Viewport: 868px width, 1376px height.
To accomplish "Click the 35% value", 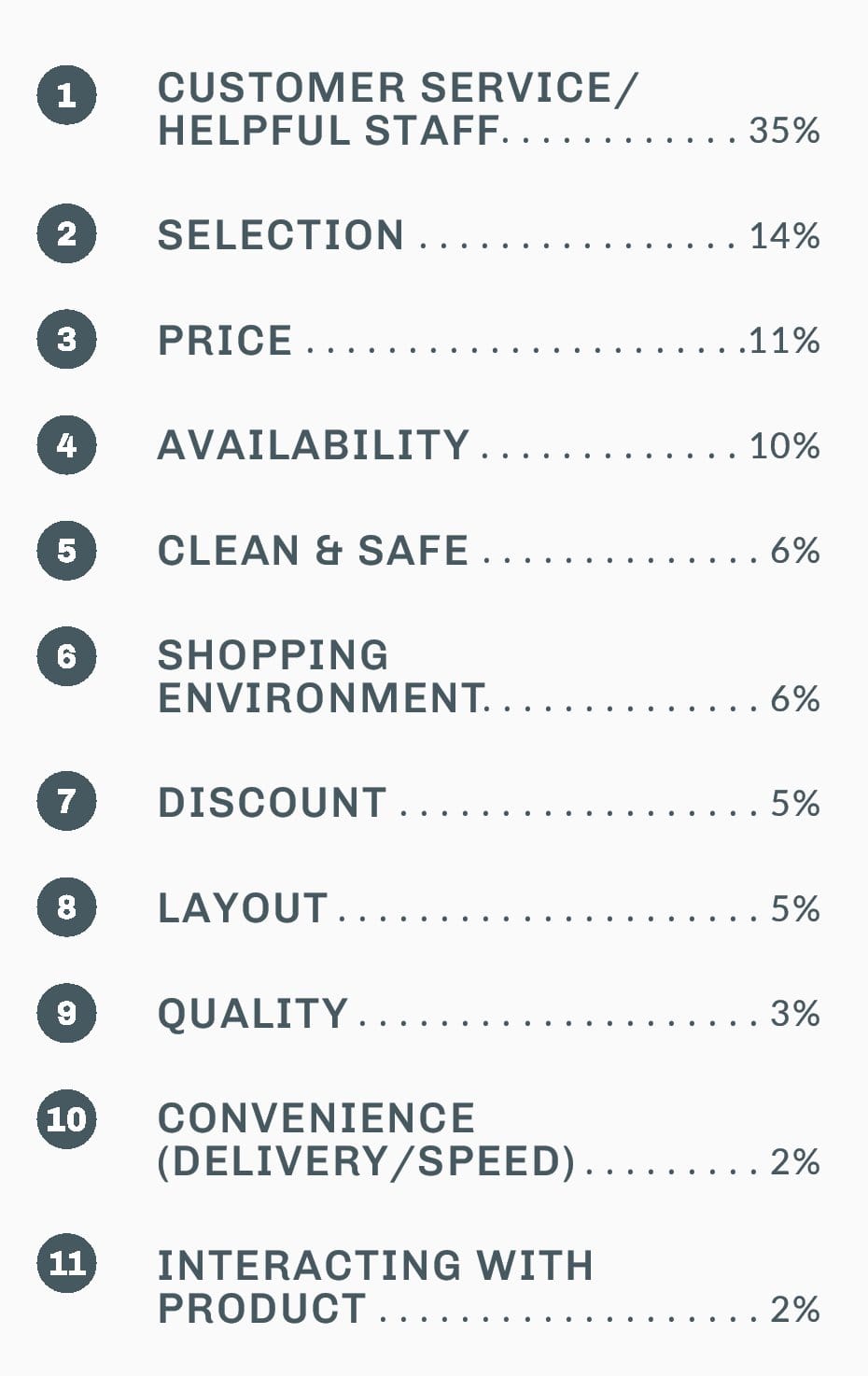I will coord(784,131).
